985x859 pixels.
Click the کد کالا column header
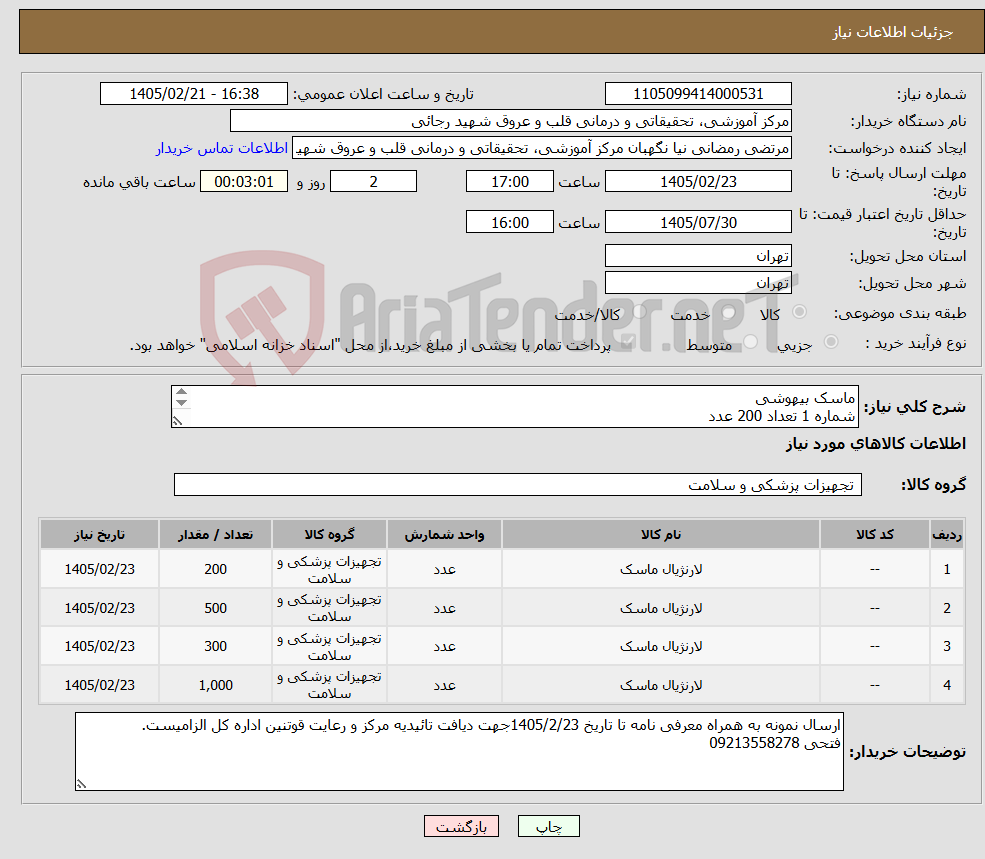(x=874, y=534)
